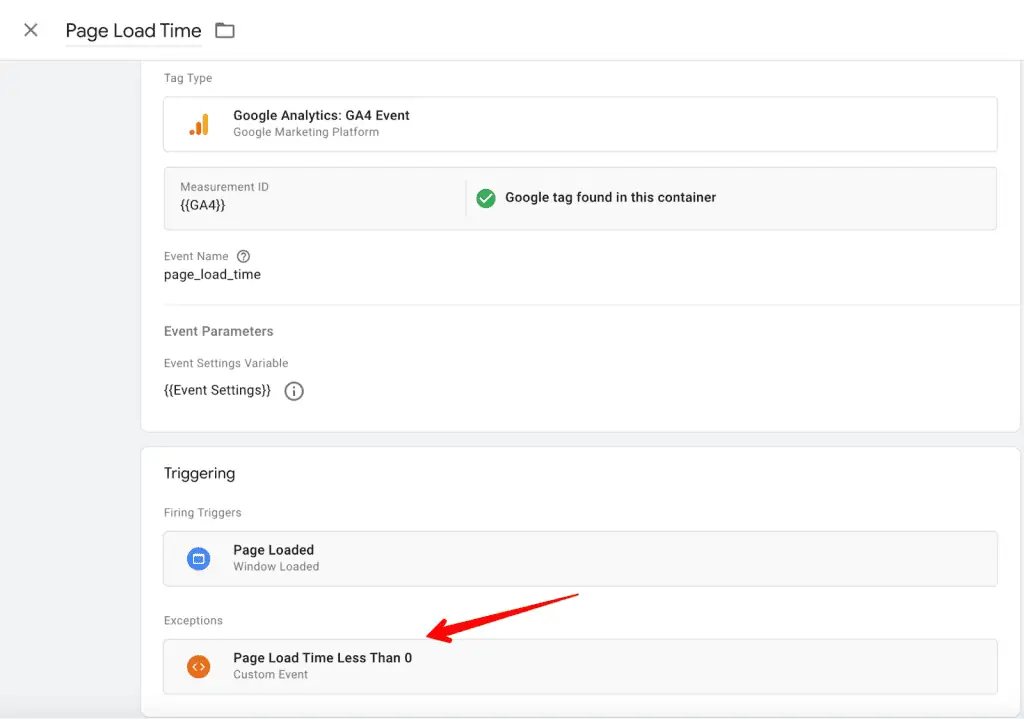
Task: Click the Exceptions section label
Action: tap(193, 620)
